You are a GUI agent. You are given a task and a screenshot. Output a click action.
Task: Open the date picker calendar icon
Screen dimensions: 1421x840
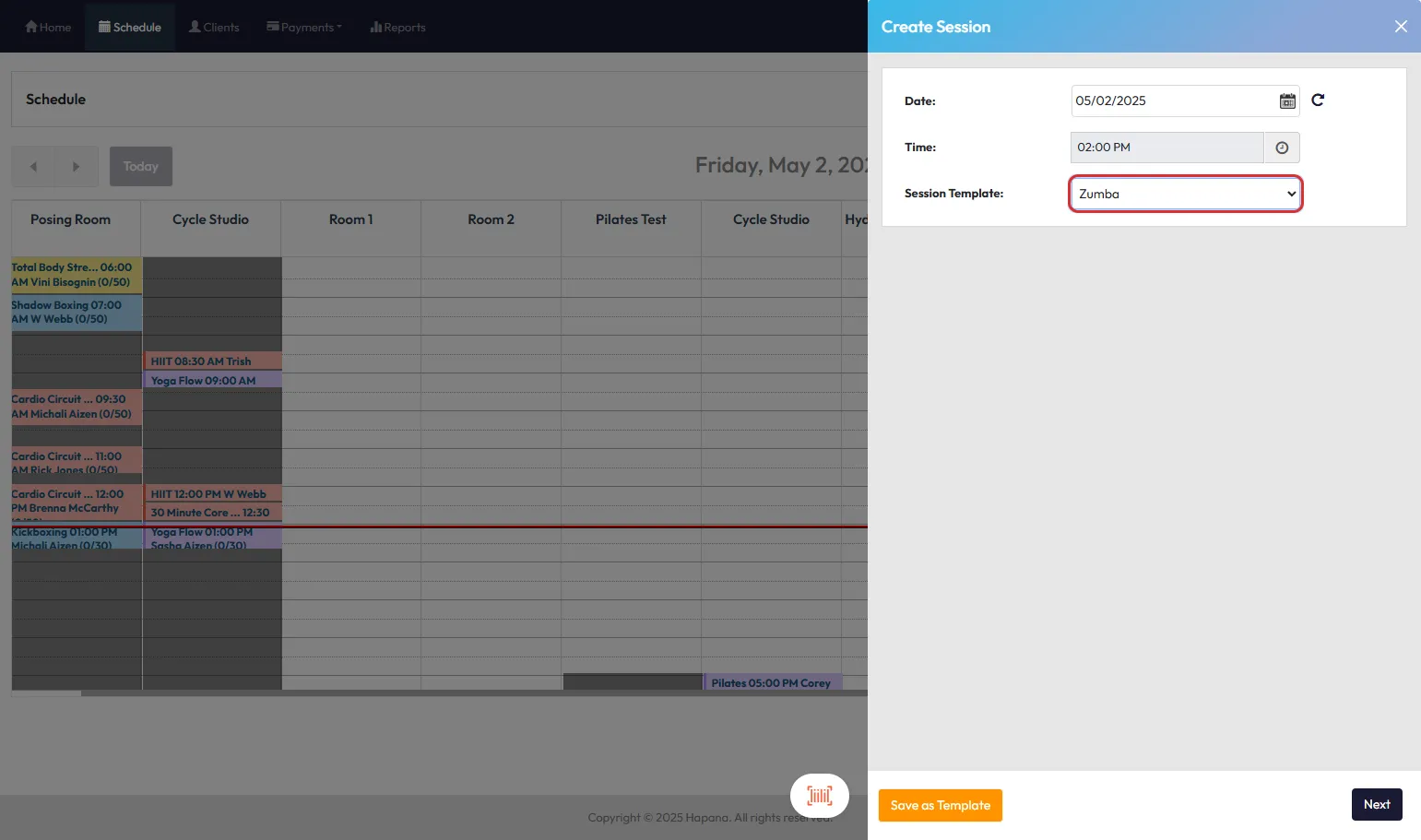point(1286,101)
